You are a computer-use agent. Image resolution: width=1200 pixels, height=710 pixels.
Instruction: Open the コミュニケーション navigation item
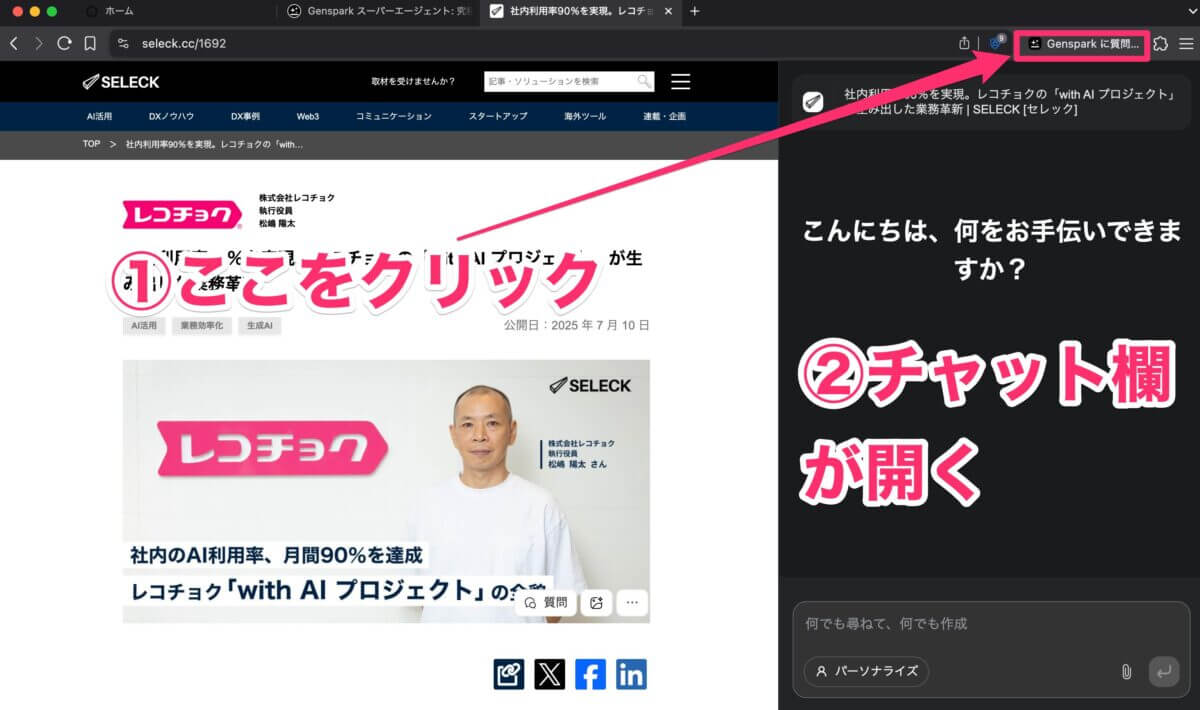click(x=394, y=116)
